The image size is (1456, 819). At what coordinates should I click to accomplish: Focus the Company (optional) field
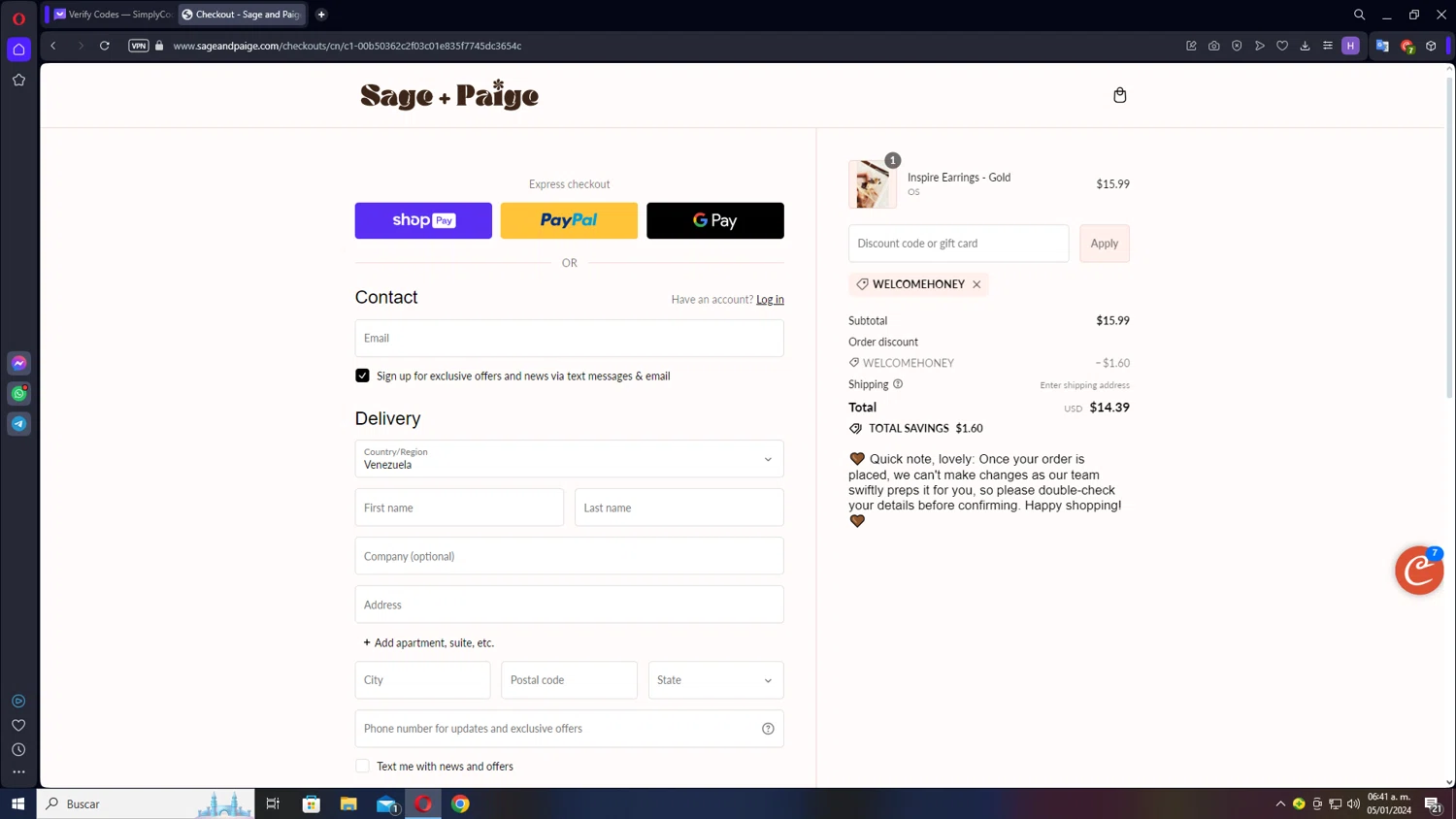pyautogui.click(x=569, y=556)
